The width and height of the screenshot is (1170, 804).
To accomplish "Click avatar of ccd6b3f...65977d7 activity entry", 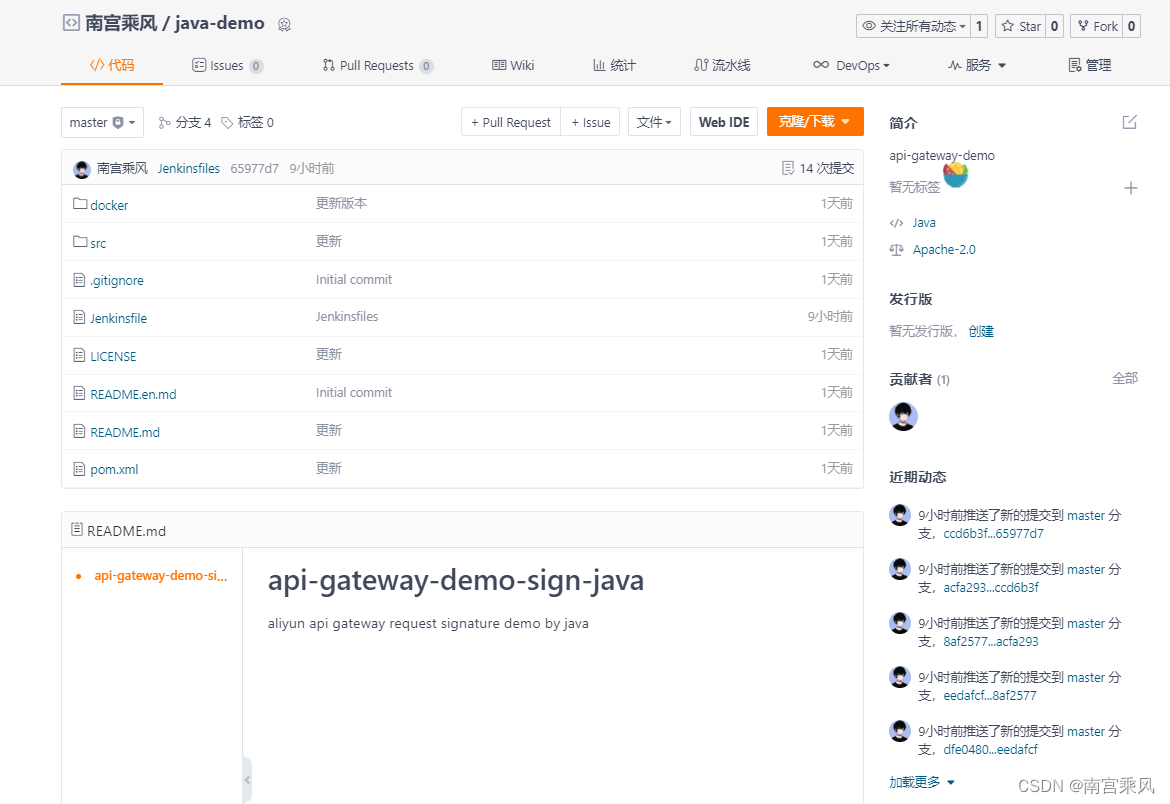I will (x=900, y=515).
